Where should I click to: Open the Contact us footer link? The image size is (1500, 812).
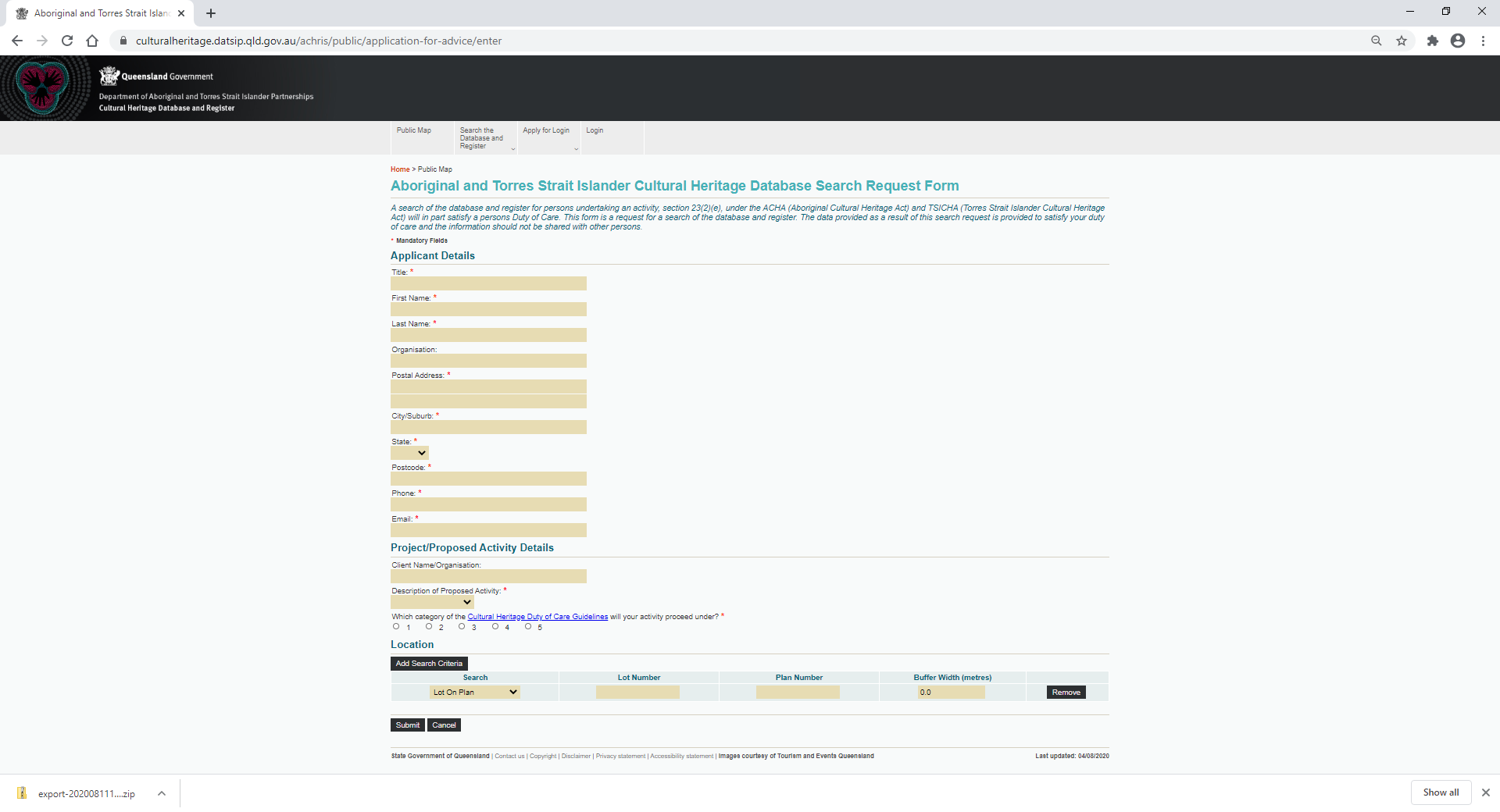pyautogui.click(x=509, y=756)
